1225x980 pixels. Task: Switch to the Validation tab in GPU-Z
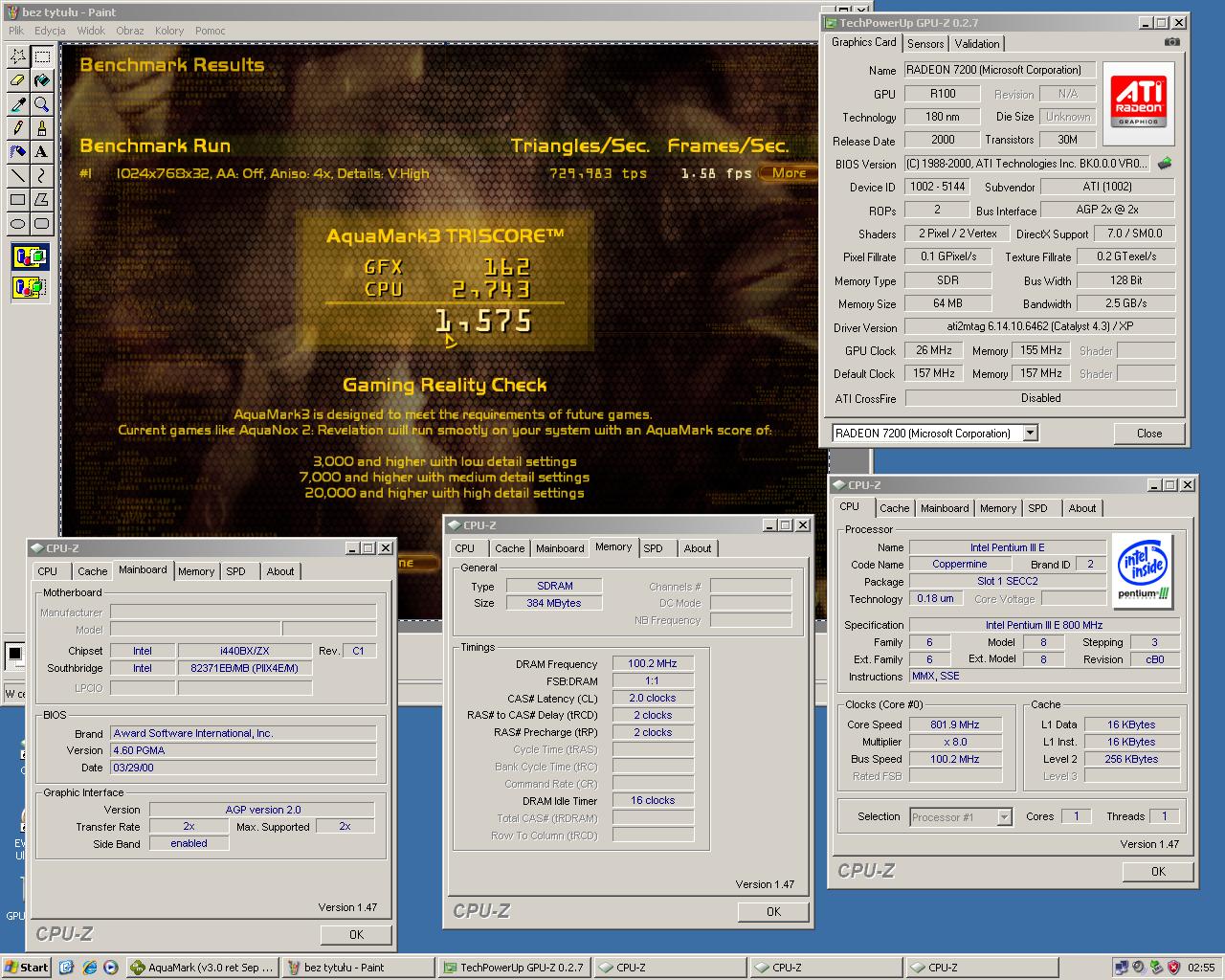[x=977, y=44]
